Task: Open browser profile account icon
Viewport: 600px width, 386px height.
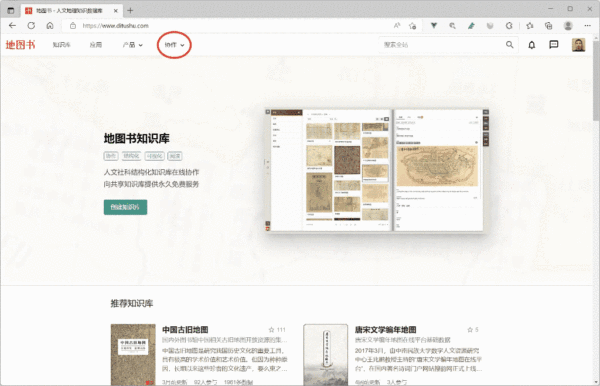Action: pos(568,26)
